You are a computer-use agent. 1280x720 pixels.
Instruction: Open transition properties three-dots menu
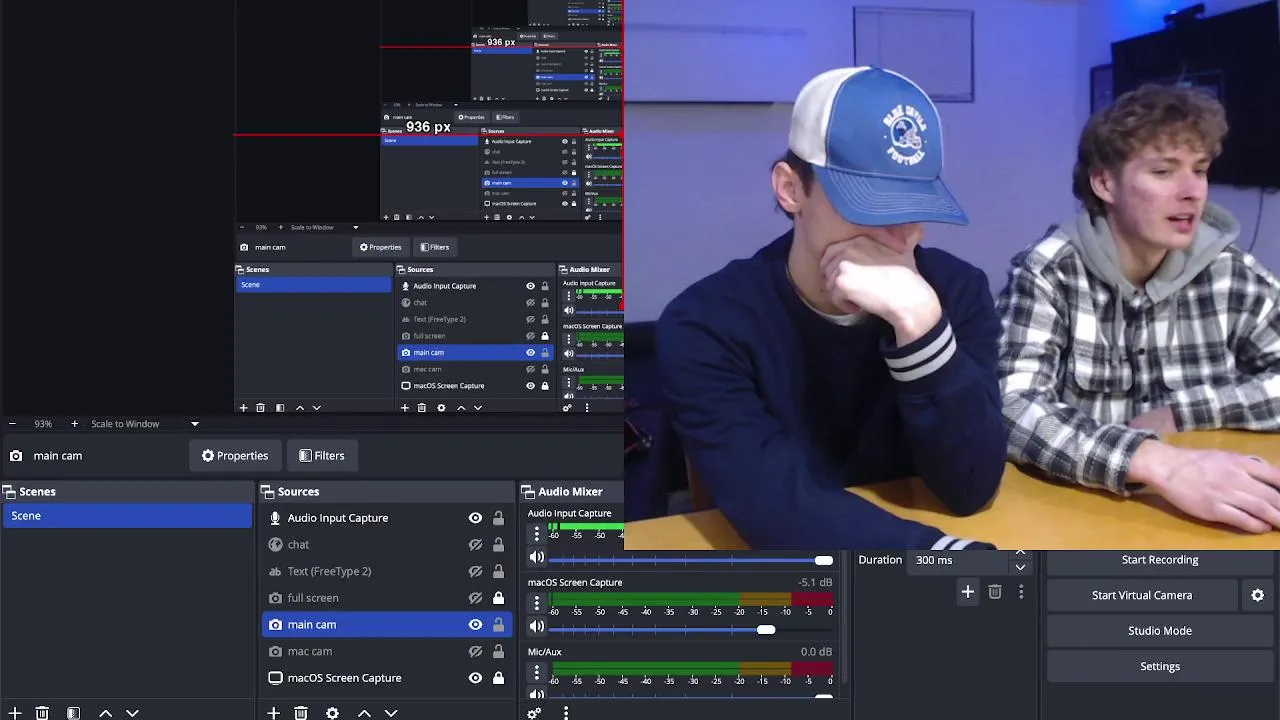[1021, 592]
